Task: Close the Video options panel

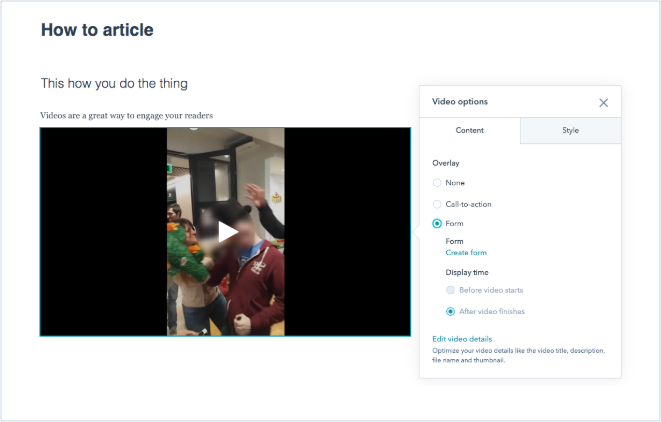Action: (603, 103)
